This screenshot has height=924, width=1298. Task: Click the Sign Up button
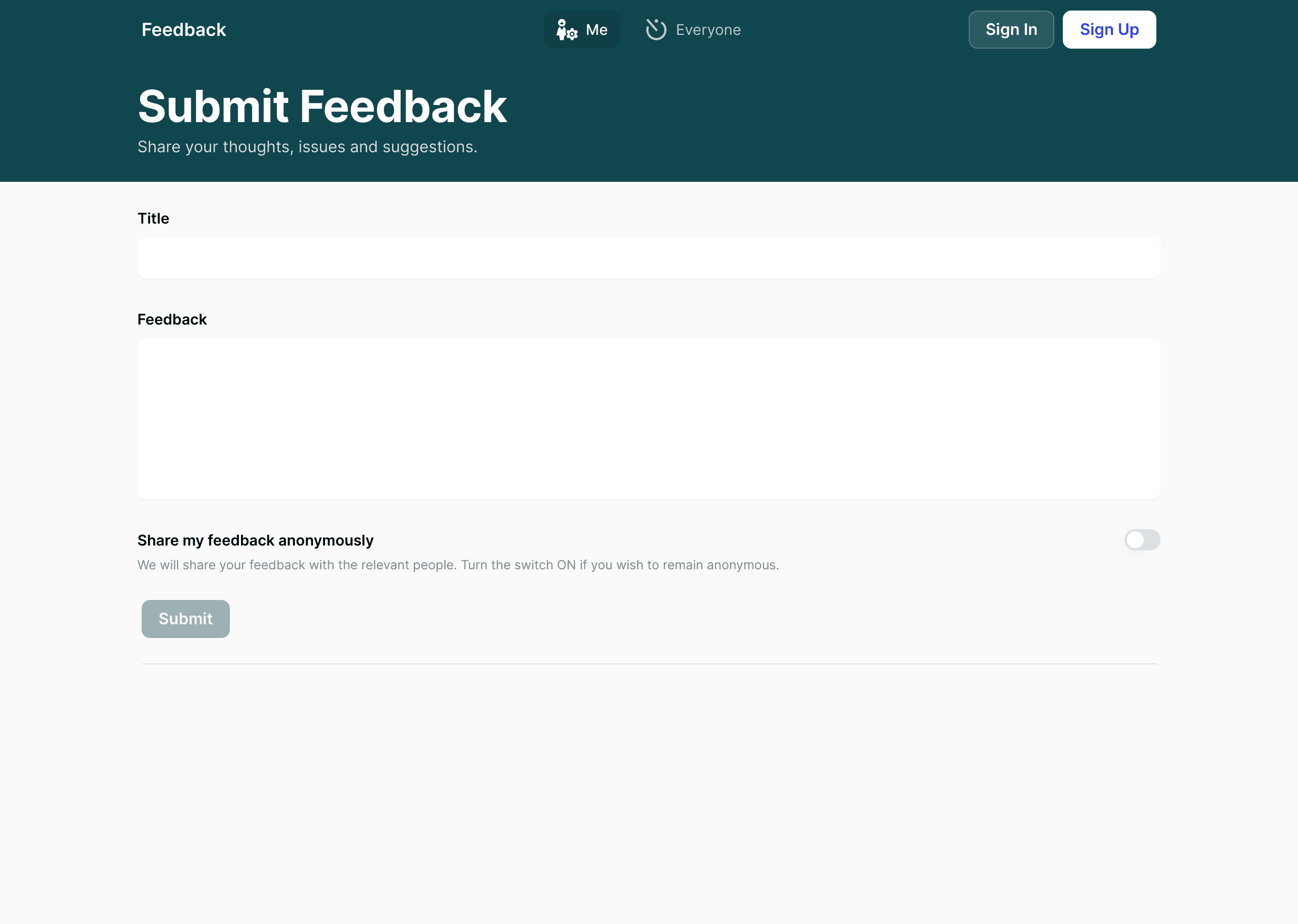[x=1109, y=30]
